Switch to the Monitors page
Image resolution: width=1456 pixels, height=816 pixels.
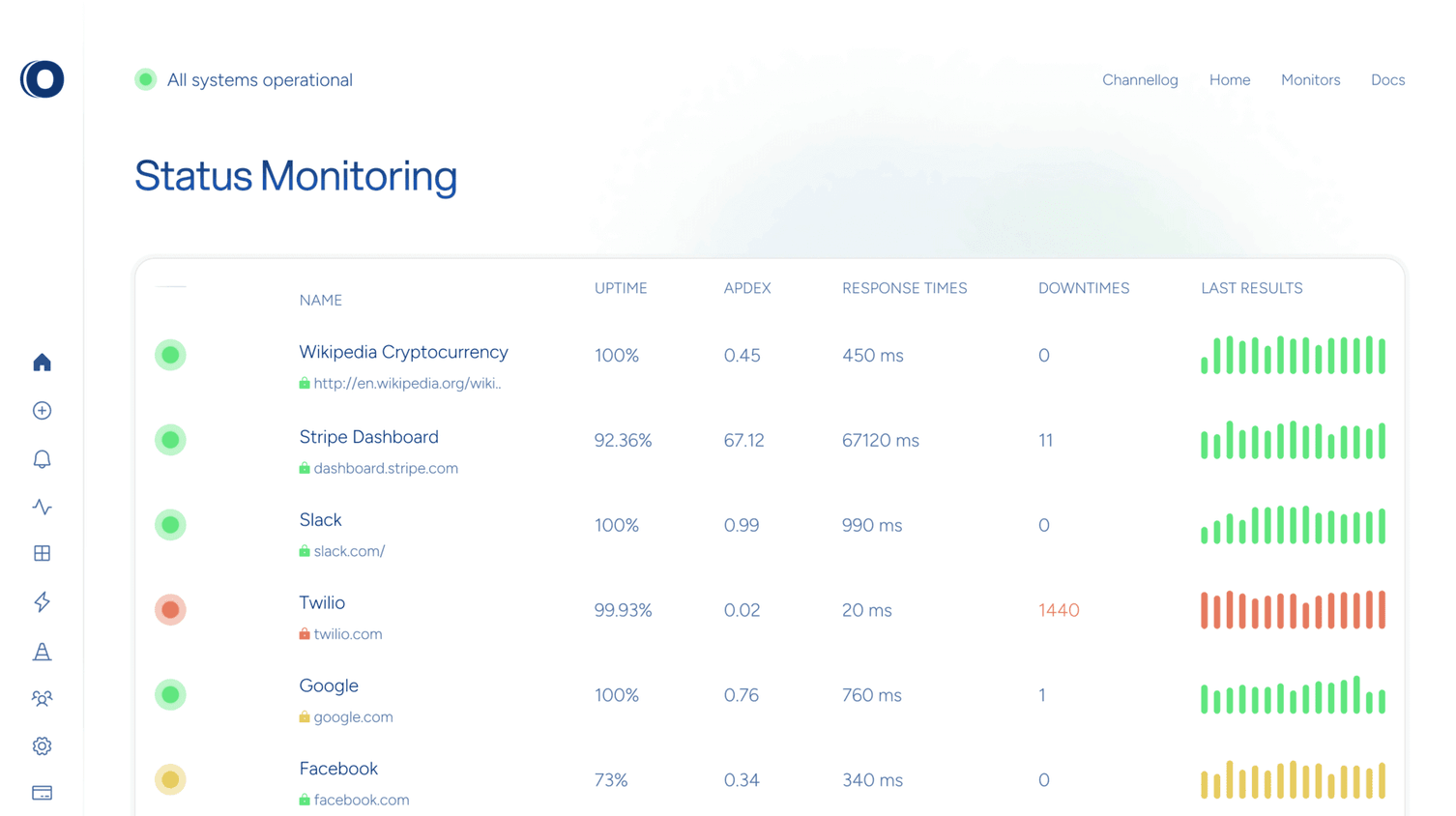tap(1310, 79)
